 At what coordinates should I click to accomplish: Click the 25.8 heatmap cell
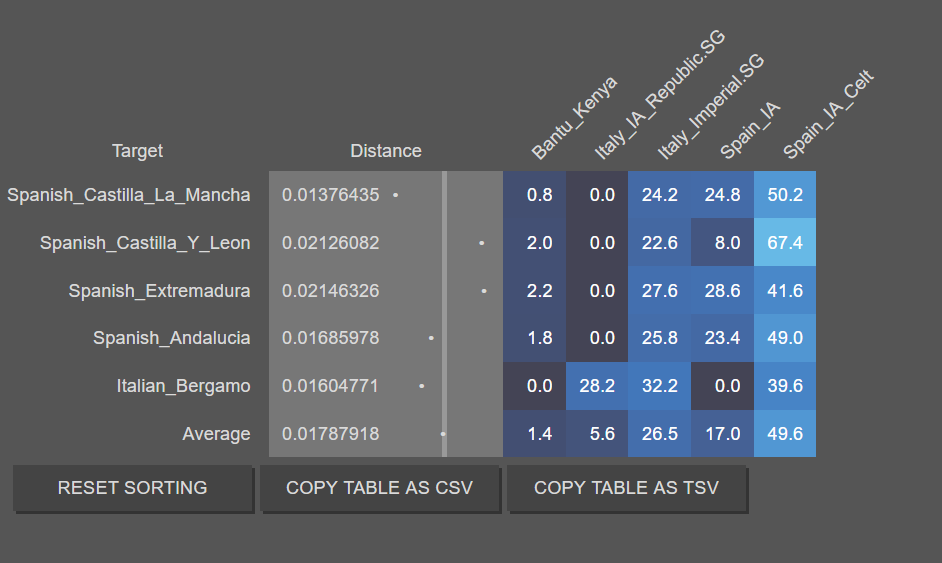click(x=660, y=338)
